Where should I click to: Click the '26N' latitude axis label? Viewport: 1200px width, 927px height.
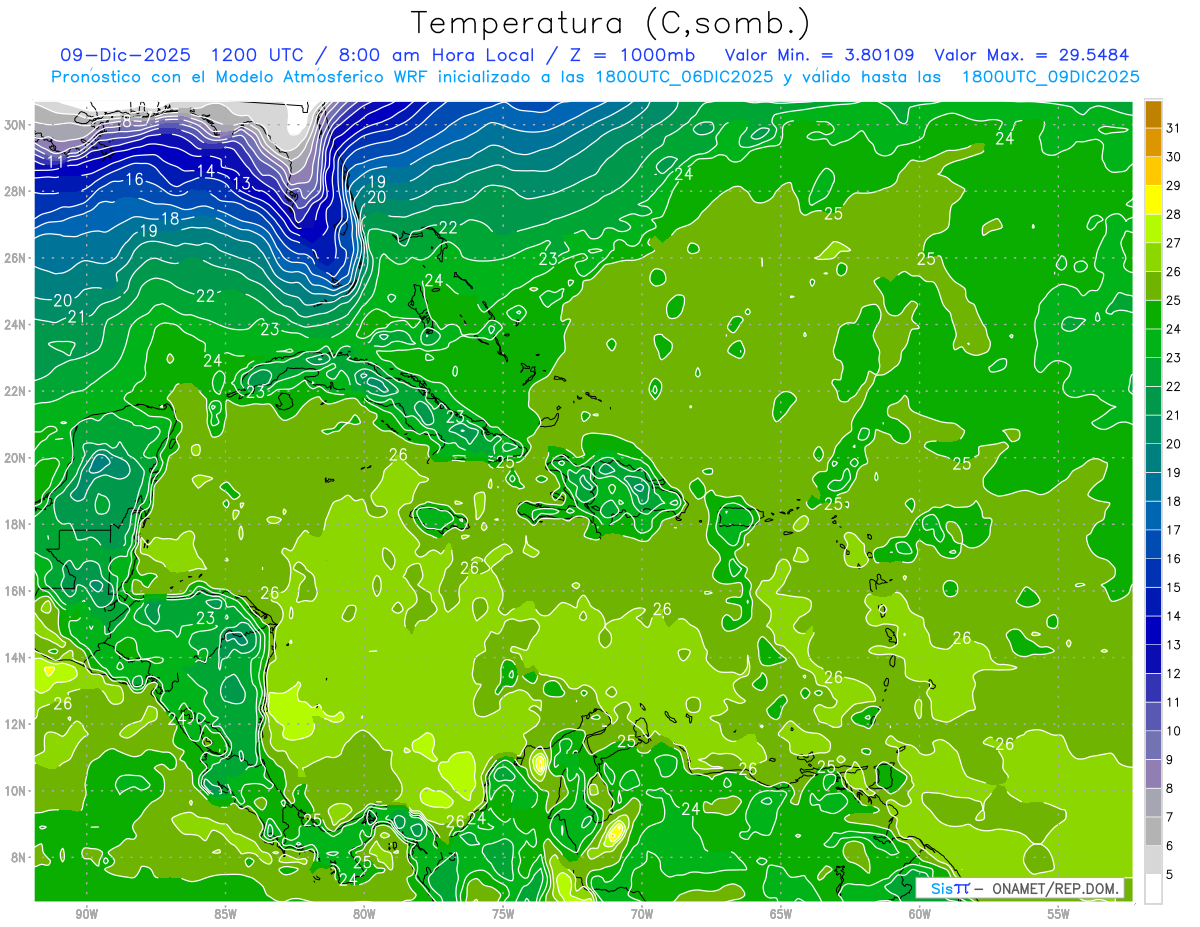click(15, 258)
